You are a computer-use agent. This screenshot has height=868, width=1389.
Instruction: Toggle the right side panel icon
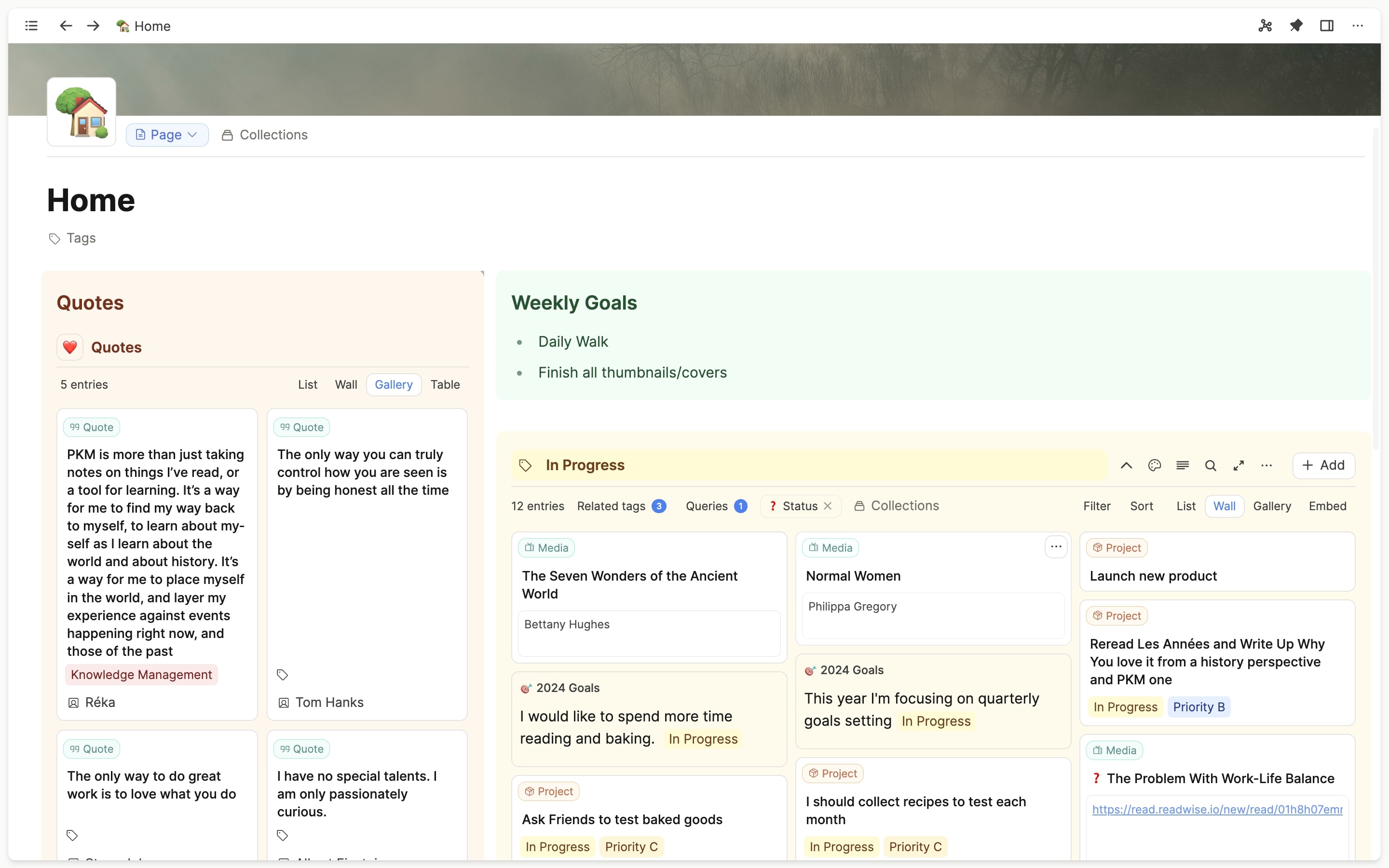point(1326,26)
